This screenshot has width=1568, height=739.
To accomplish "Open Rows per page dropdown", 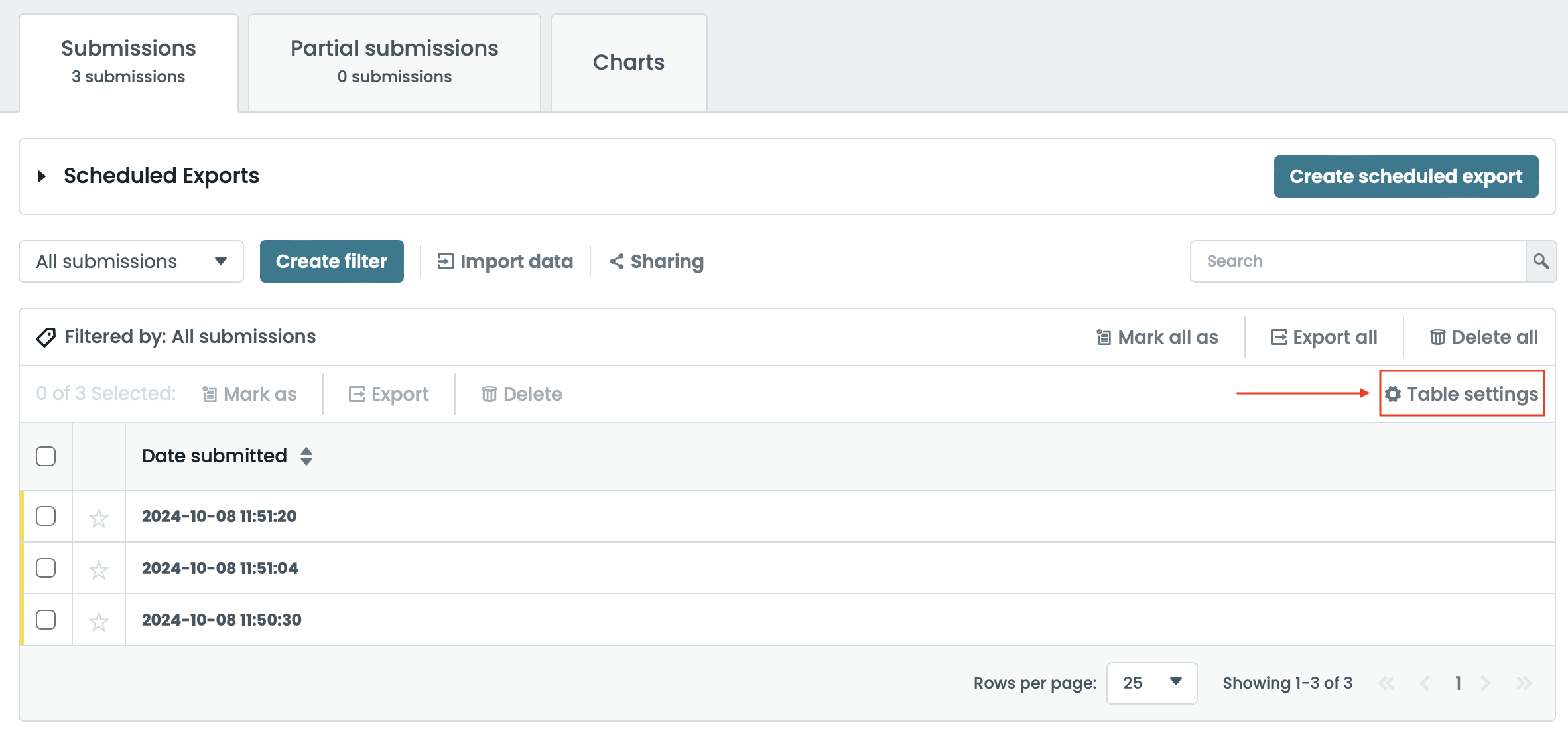I will (x=1151, y=683).
